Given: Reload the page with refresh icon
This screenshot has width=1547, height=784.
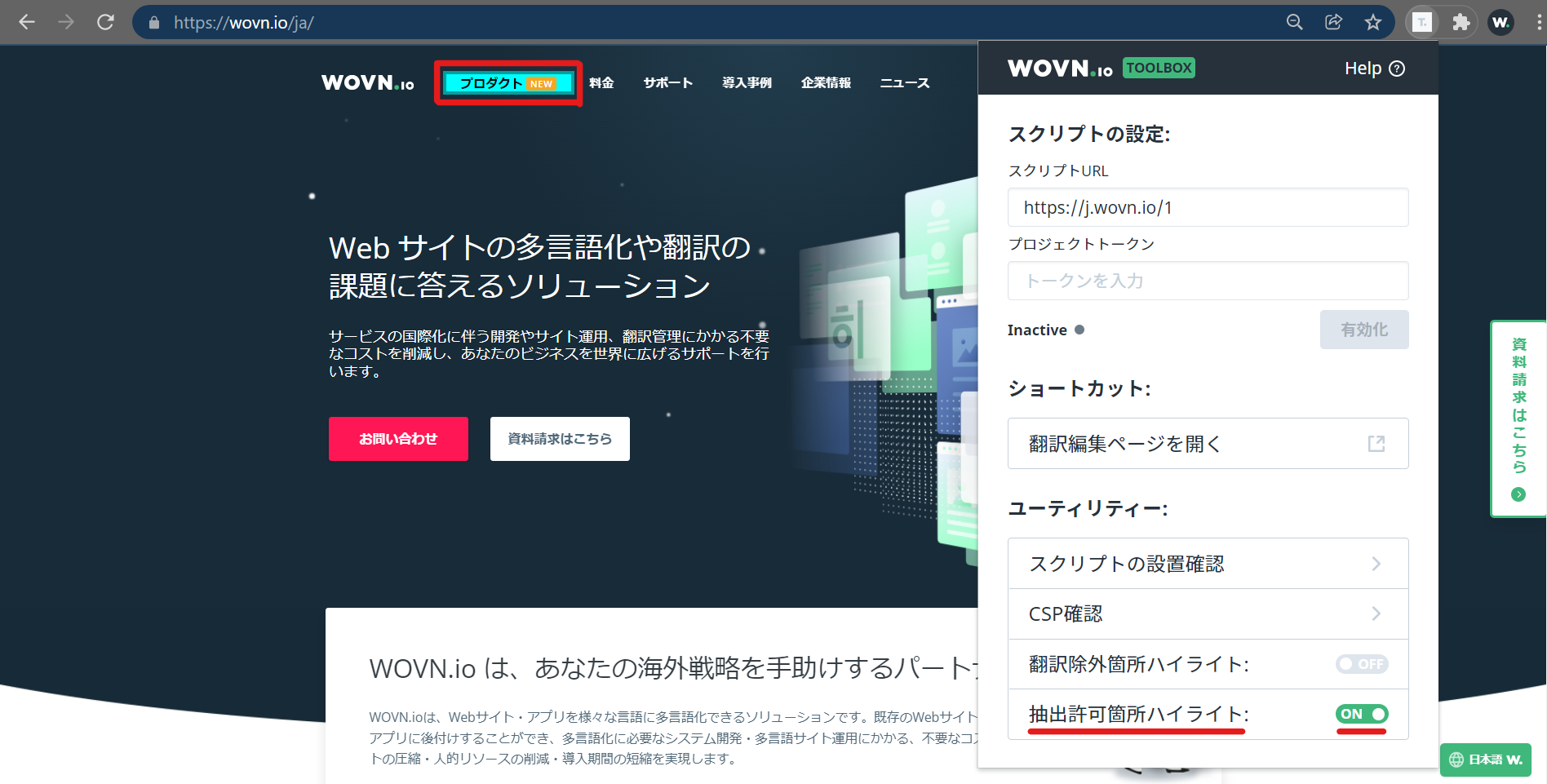Looking at the screenshot, I should 105,22.
